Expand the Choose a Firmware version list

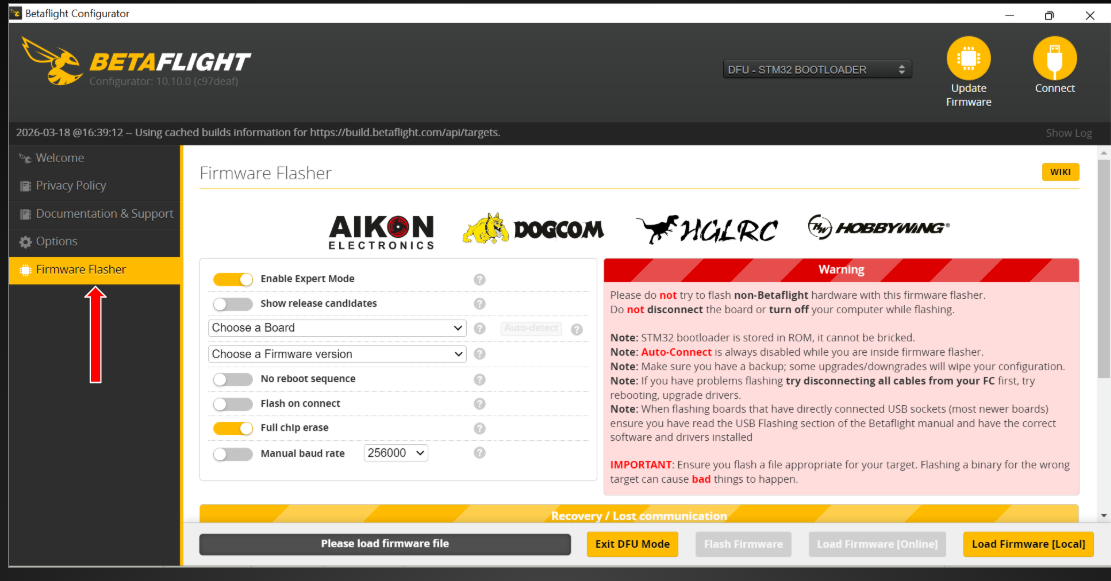(337, 354)
